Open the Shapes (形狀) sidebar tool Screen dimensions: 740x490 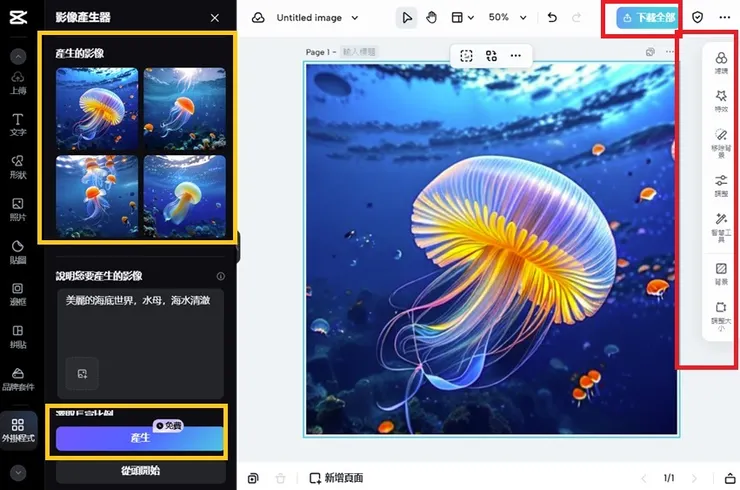pyautogui.click(x=18, y=167)
